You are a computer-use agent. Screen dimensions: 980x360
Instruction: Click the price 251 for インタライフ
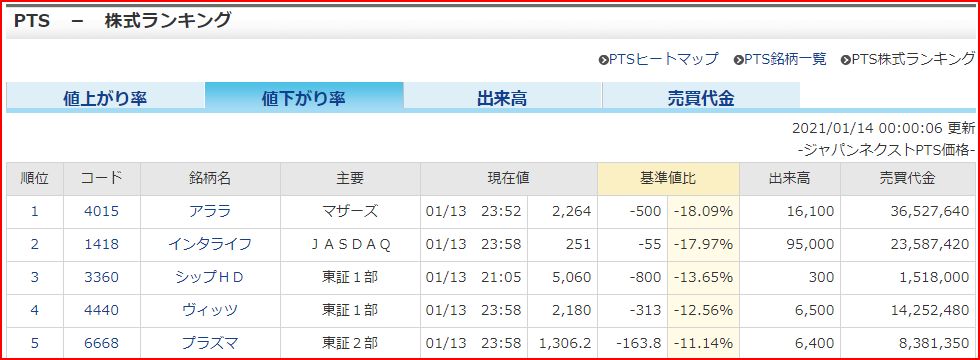[x=579, y=244]
